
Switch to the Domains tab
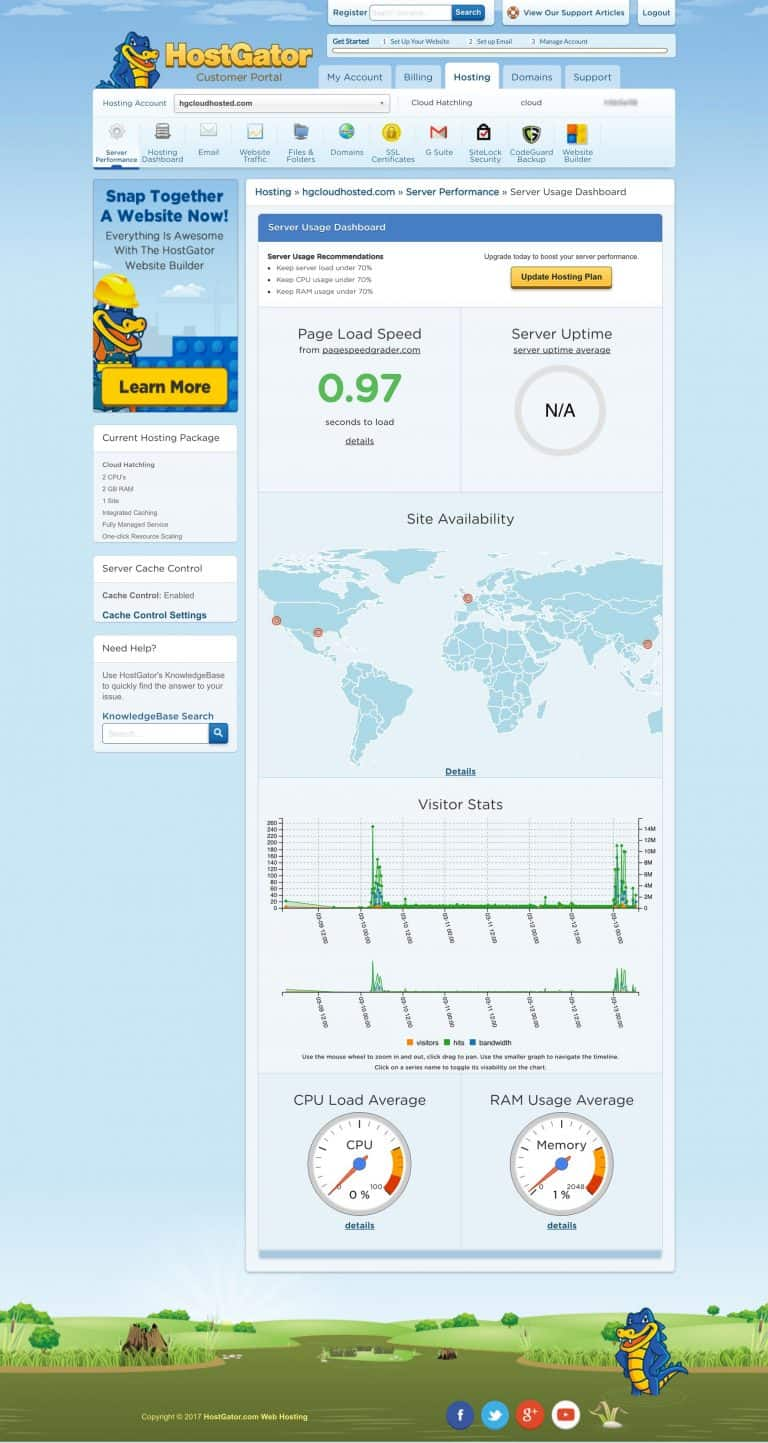coord(532,77)
